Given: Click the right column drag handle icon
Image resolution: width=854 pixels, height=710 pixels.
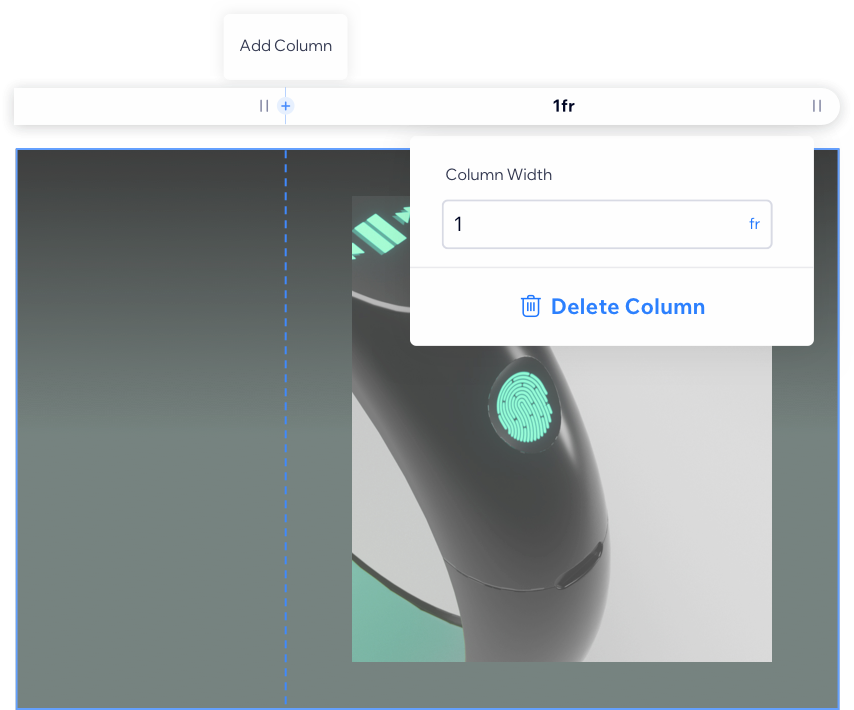Looking at the screenshot, I should pyautogui.click(x=817, y=106).
